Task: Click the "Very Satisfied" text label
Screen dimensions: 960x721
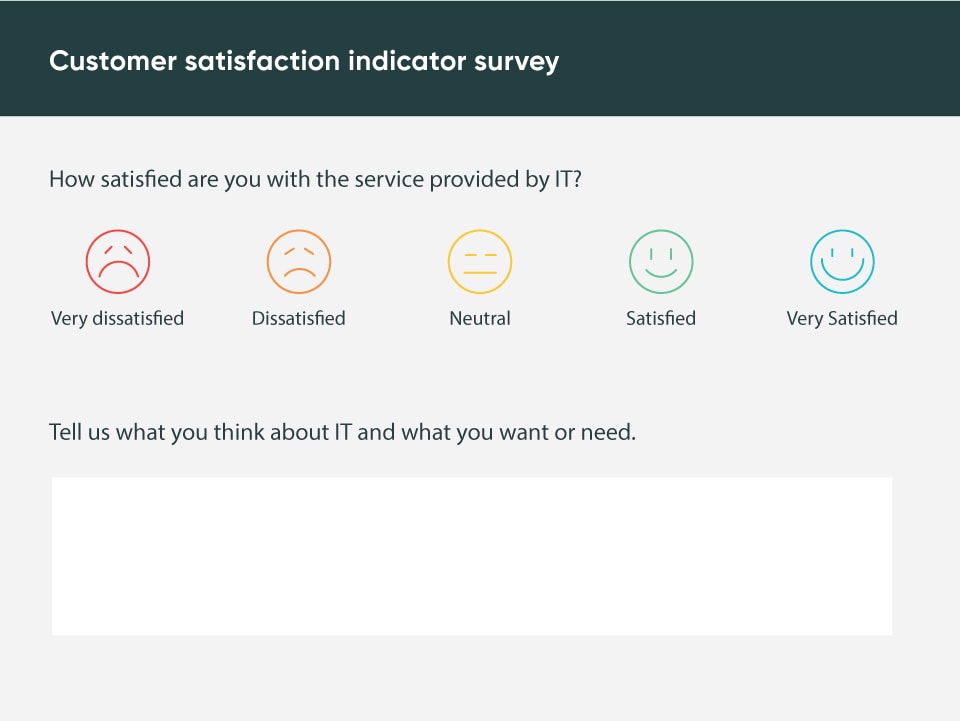Action: (x=842, y=319)
